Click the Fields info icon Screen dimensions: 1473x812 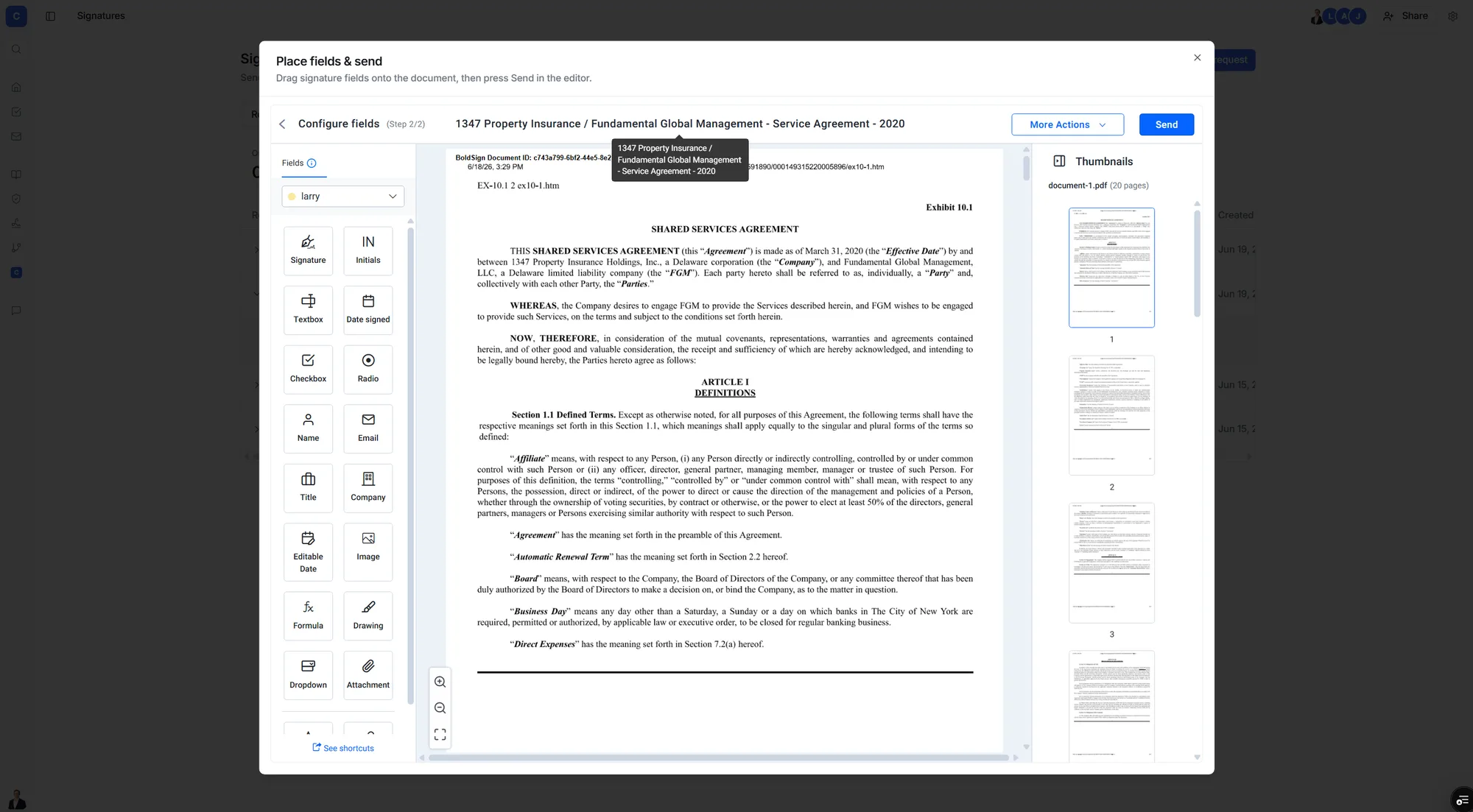click(x=312, y=163)
